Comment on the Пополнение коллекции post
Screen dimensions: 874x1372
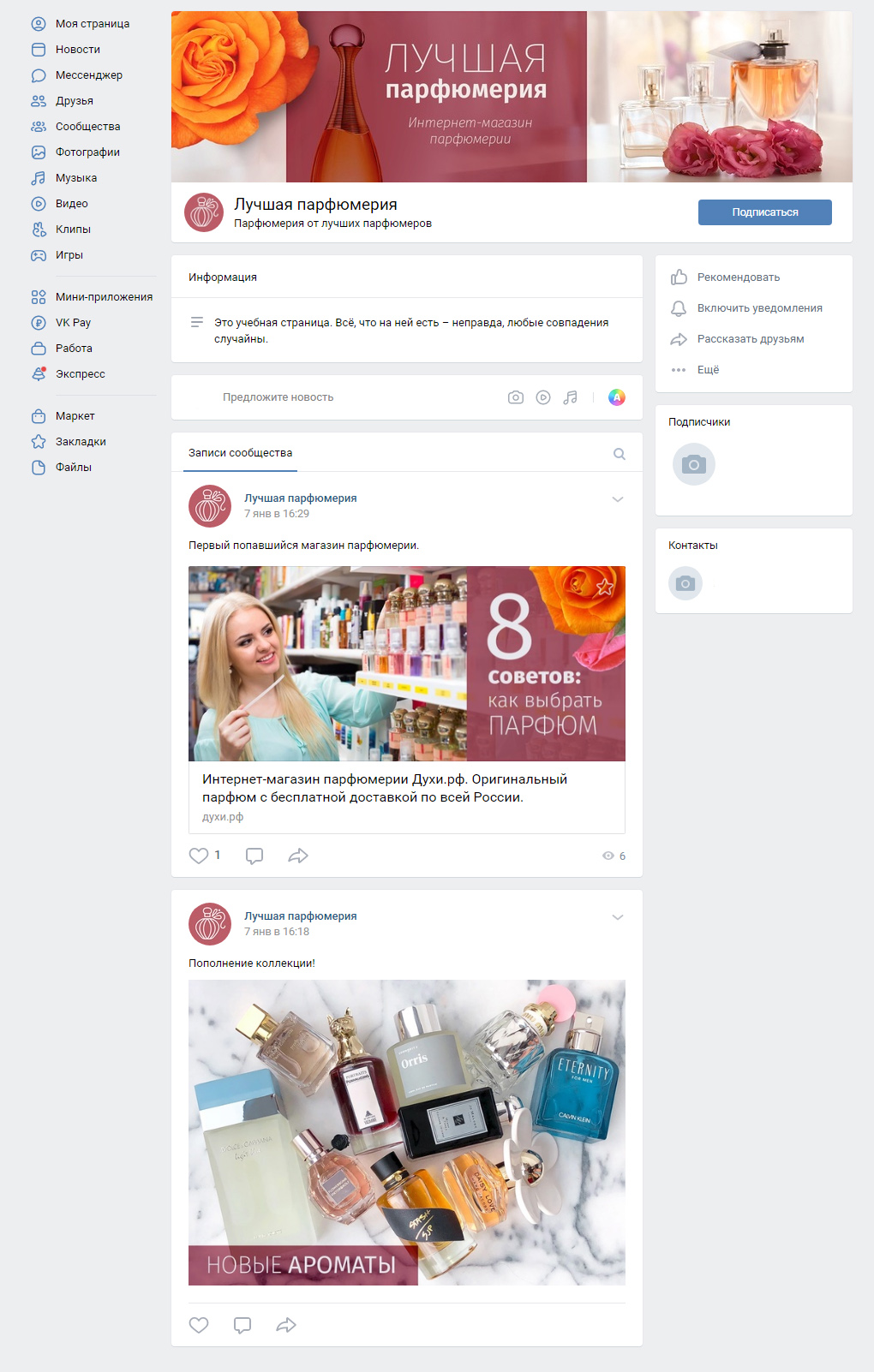242,1325
